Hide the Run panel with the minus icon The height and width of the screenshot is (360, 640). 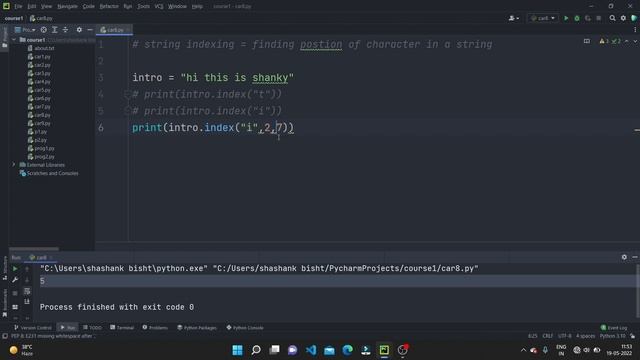point(635,257)
